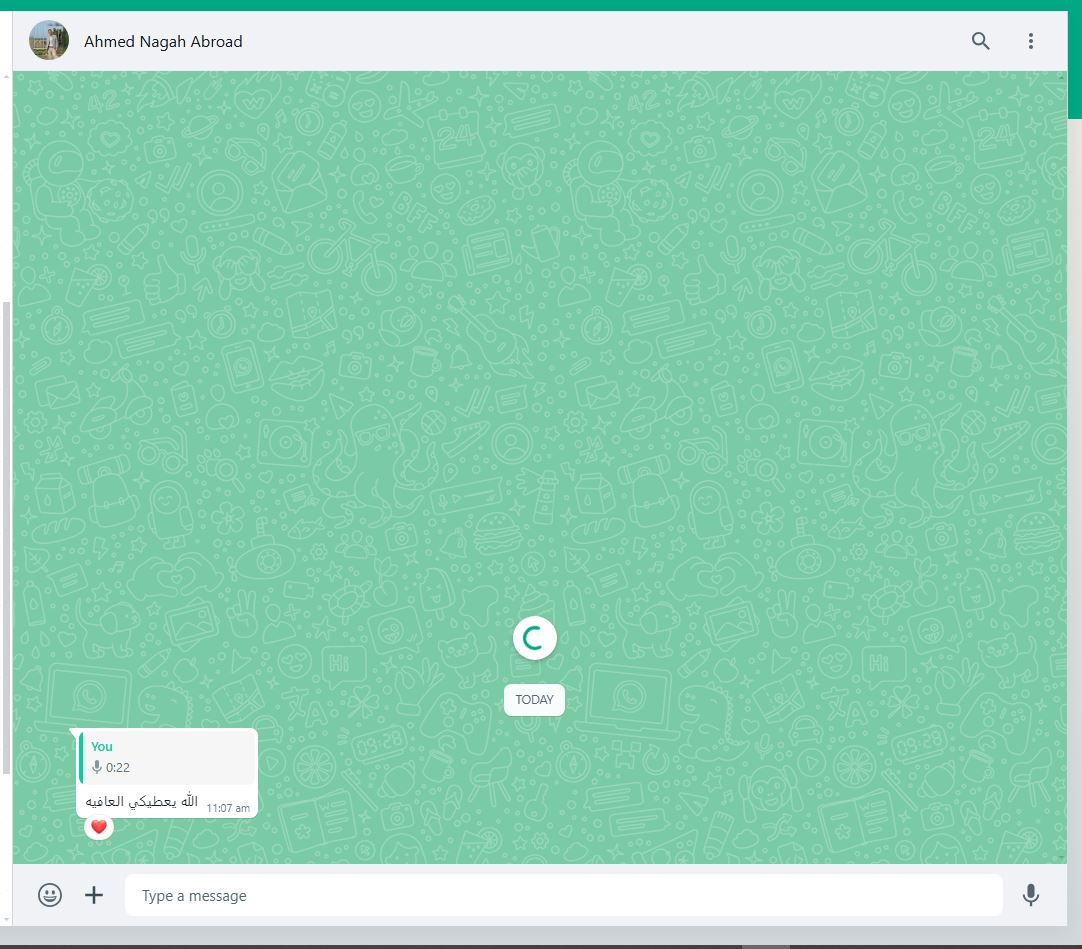Start recording with the microphone icon
The image size is (1082, 949).
tap(1030, 895)
